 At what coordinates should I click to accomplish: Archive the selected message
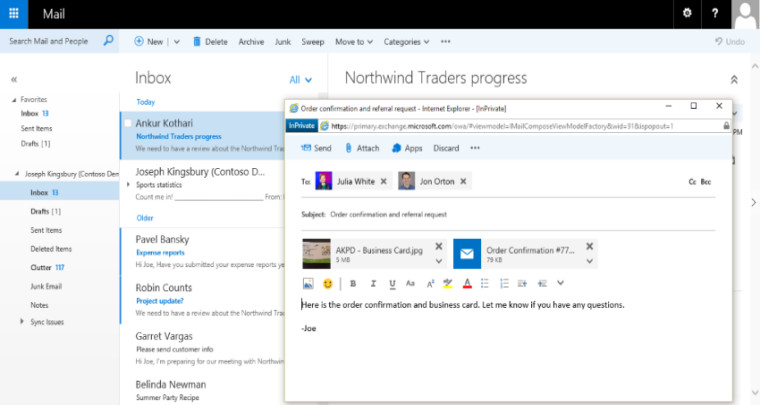251,42
